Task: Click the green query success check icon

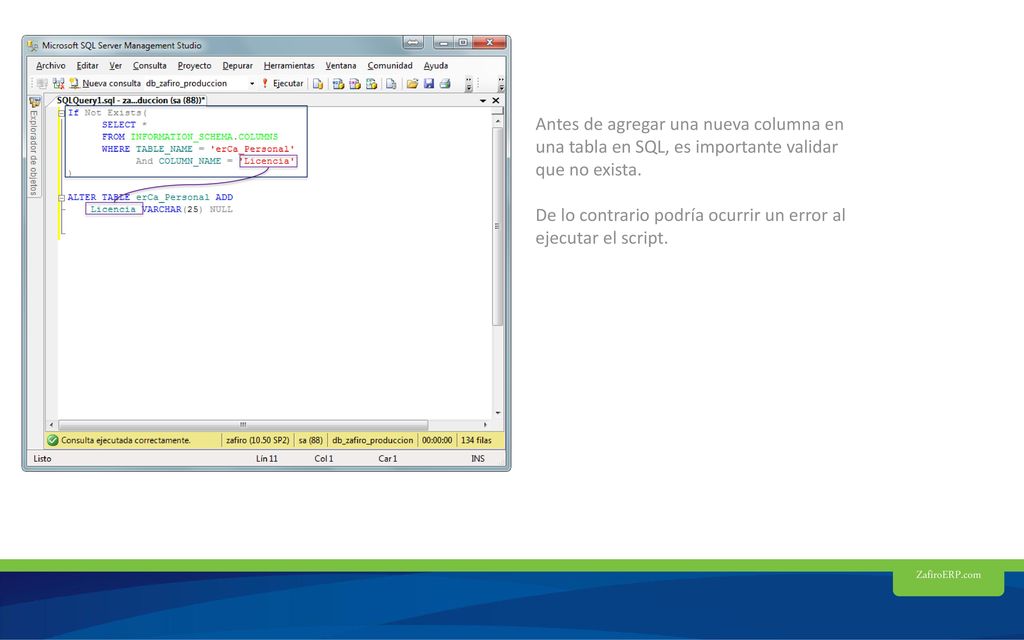Action: (x=53, y=440)
